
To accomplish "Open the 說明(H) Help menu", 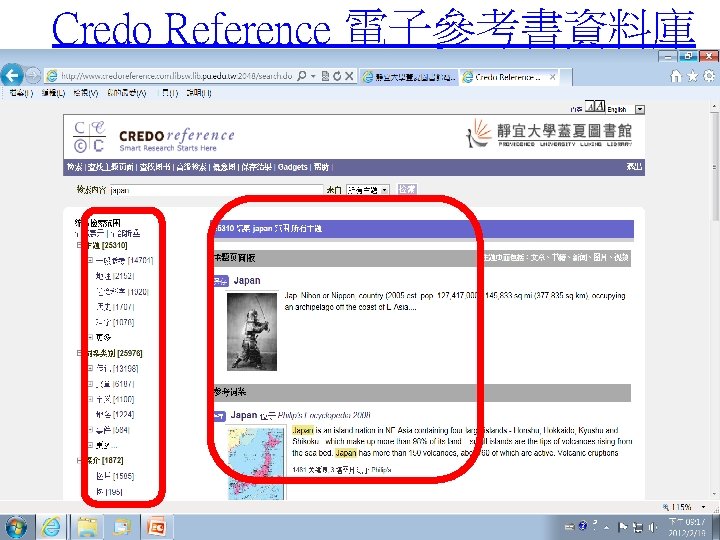I will (199, 93).
